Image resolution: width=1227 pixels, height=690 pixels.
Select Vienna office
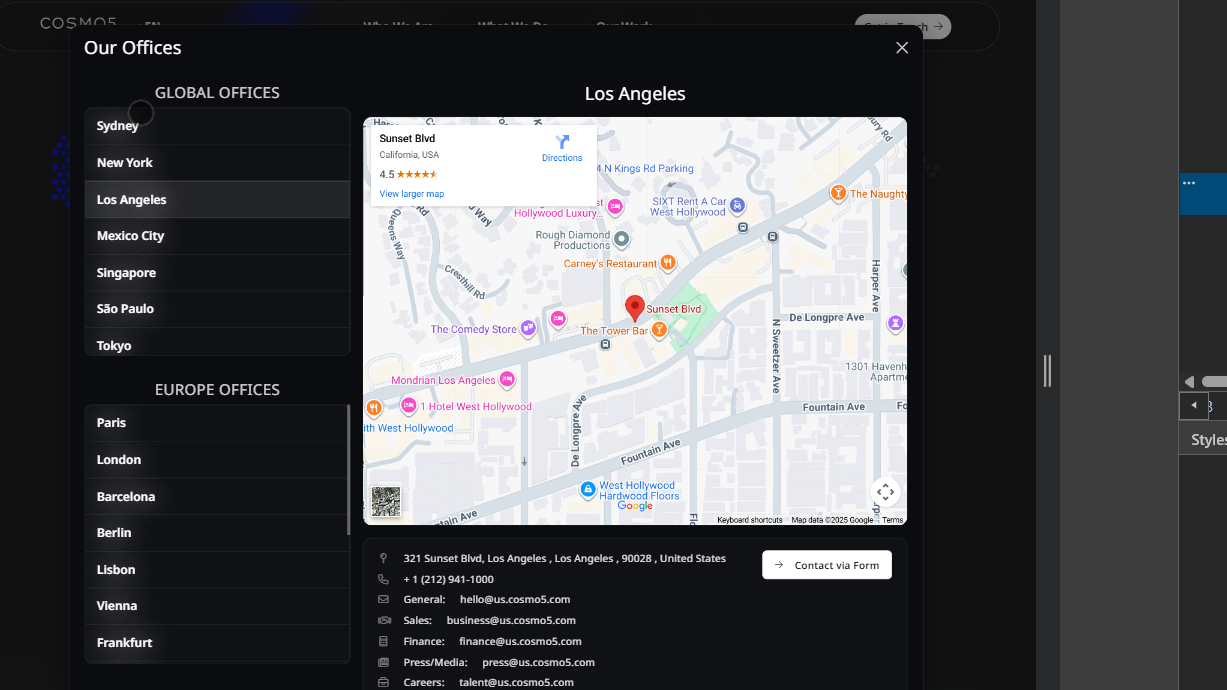pos(215,606)
